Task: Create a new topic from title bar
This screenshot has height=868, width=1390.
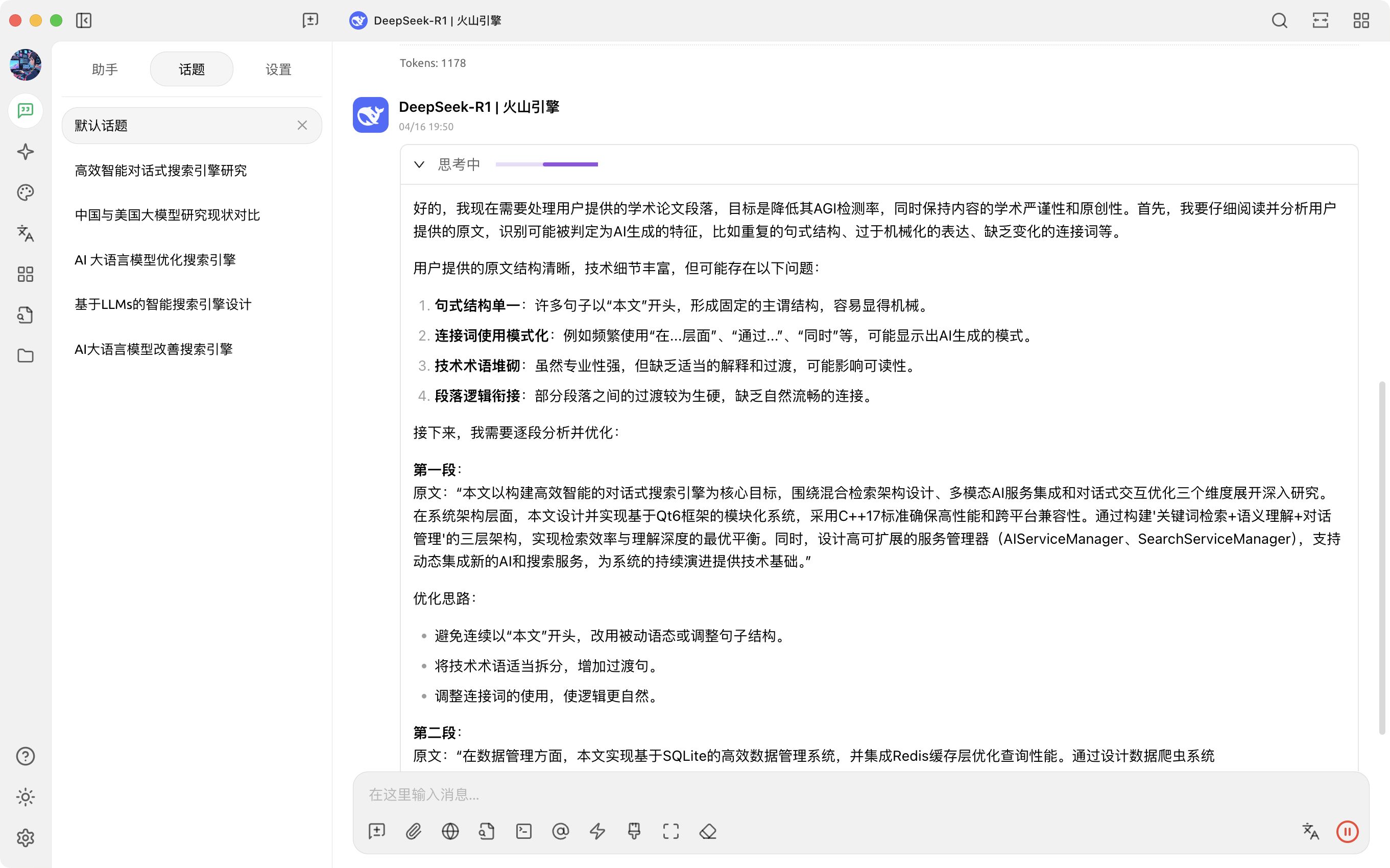Action: coord(310,20)
